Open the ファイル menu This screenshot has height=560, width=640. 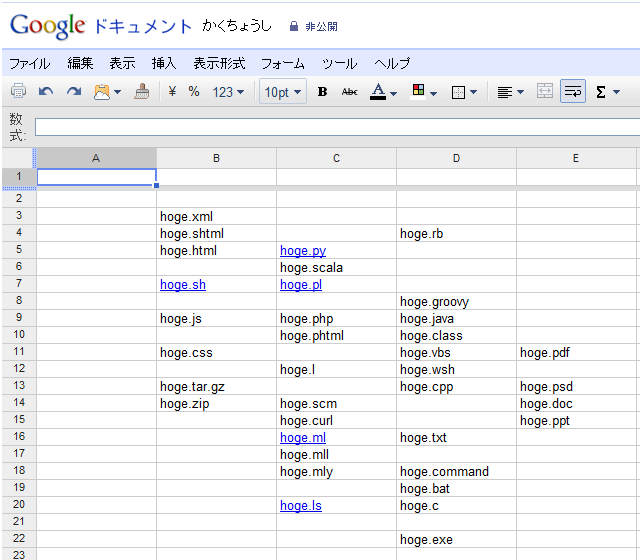29,63
